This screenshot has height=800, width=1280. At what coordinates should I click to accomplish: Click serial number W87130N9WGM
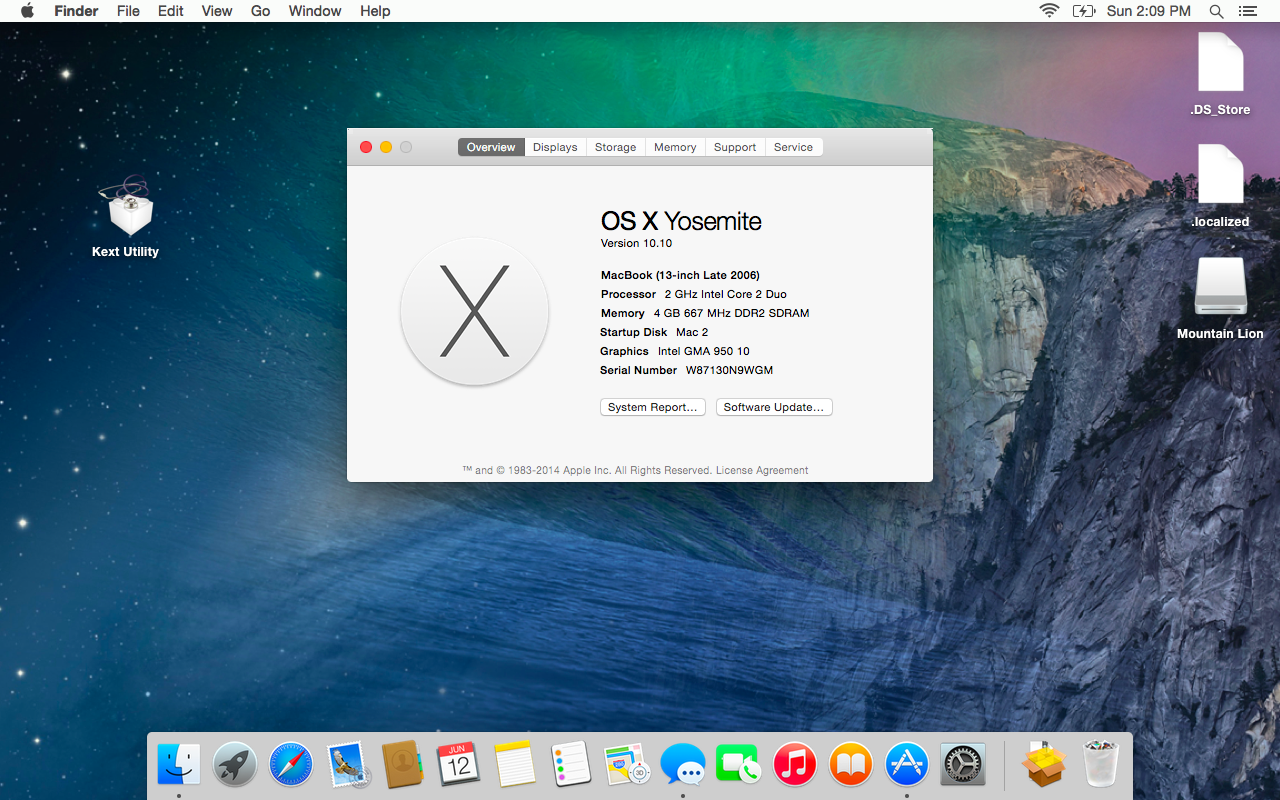point(729,370)
